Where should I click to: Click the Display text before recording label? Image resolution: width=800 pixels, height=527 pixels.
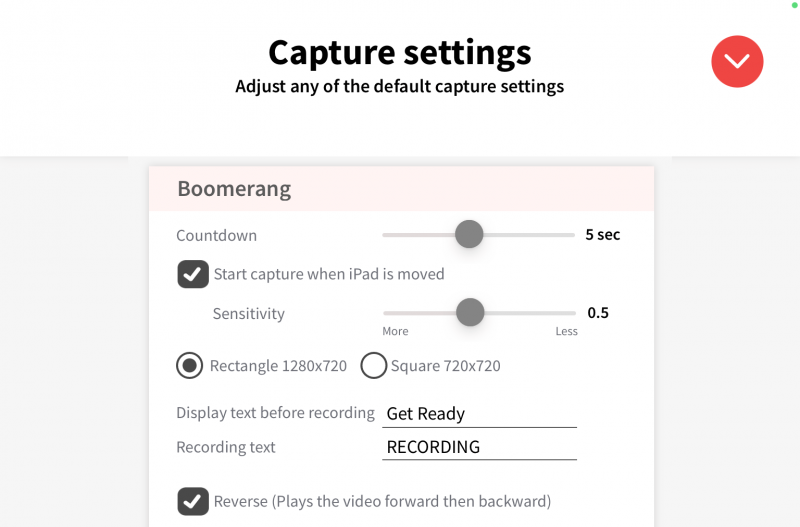click(x=276, y=413)
